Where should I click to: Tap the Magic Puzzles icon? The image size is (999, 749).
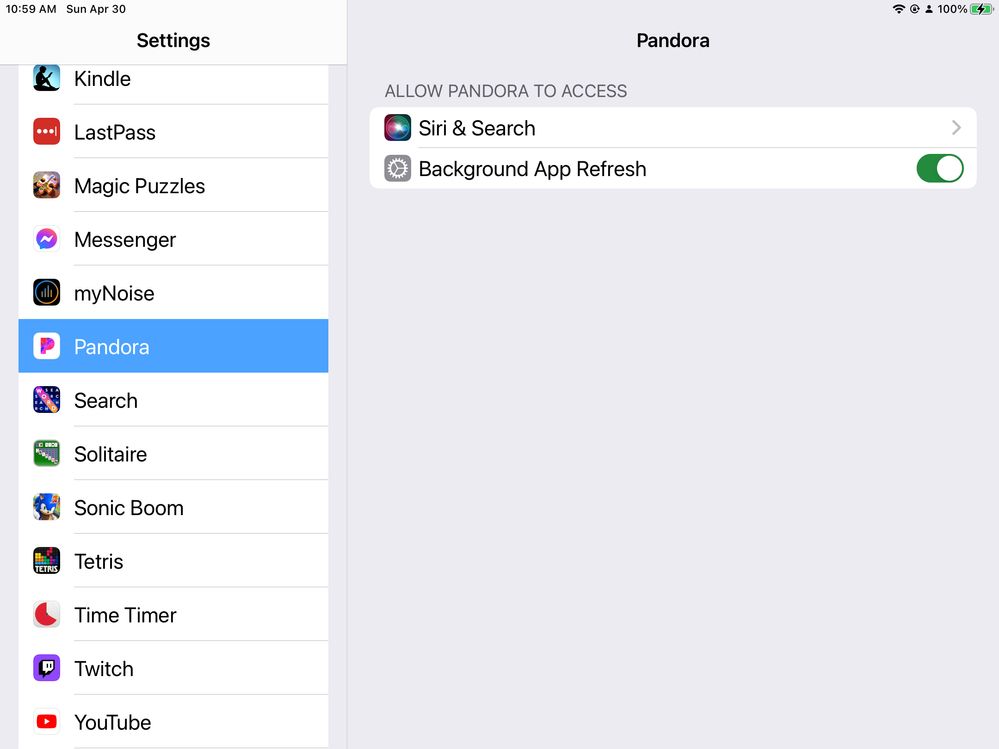pos(46,186)
